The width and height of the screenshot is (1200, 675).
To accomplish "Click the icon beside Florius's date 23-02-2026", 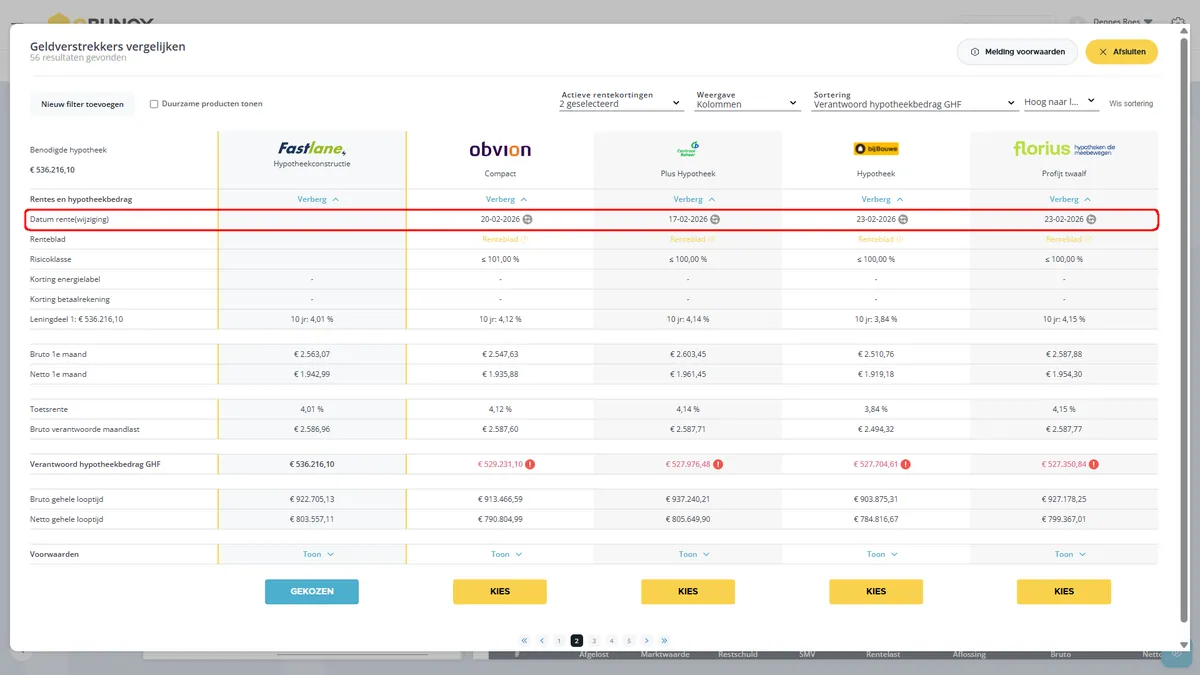I will pos(1091,219).
